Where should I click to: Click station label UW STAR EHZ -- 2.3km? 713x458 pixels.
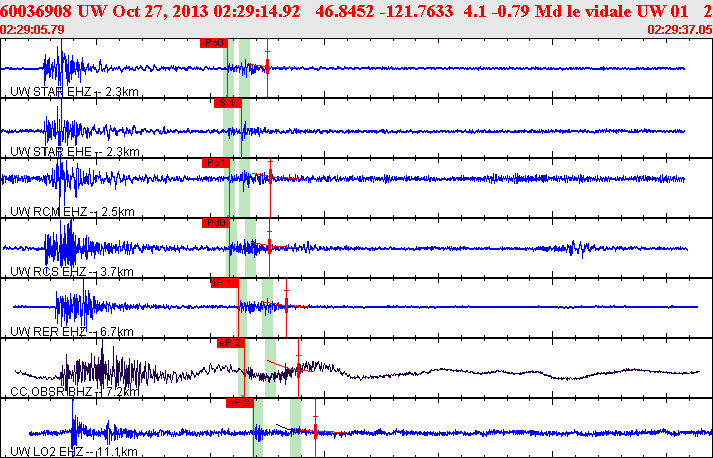(74, 92)
